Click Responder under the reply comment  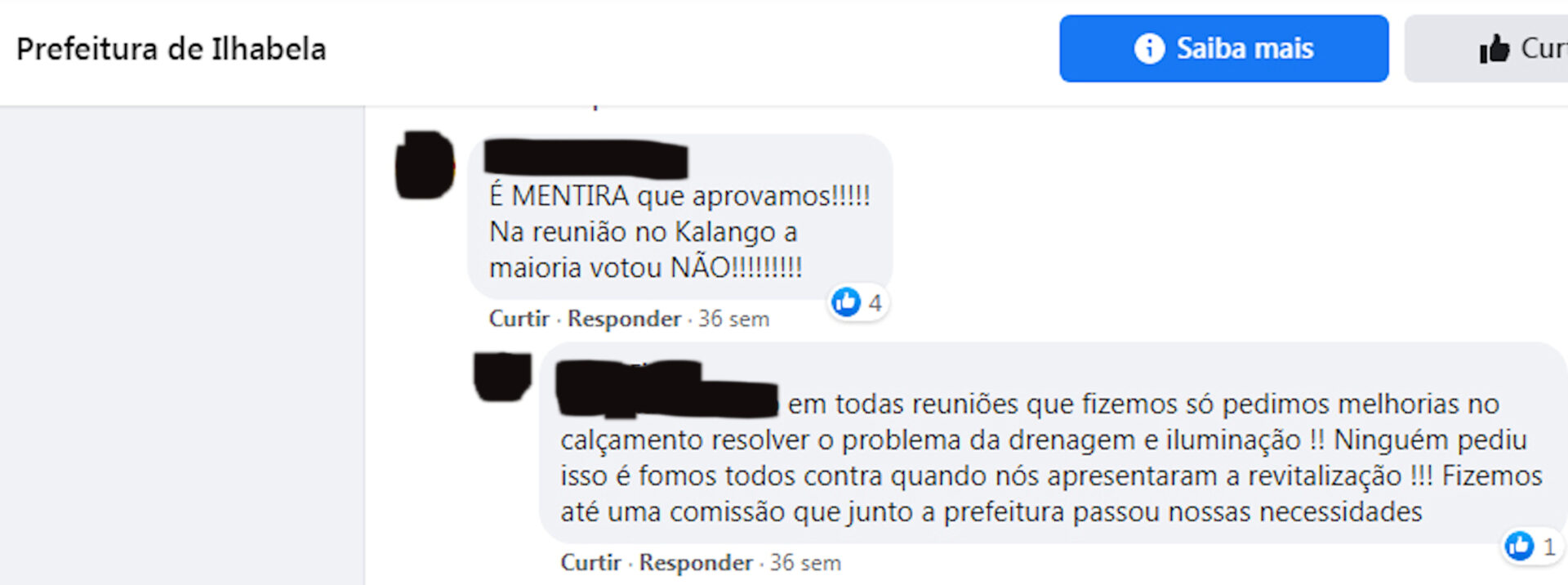[696, 563]
